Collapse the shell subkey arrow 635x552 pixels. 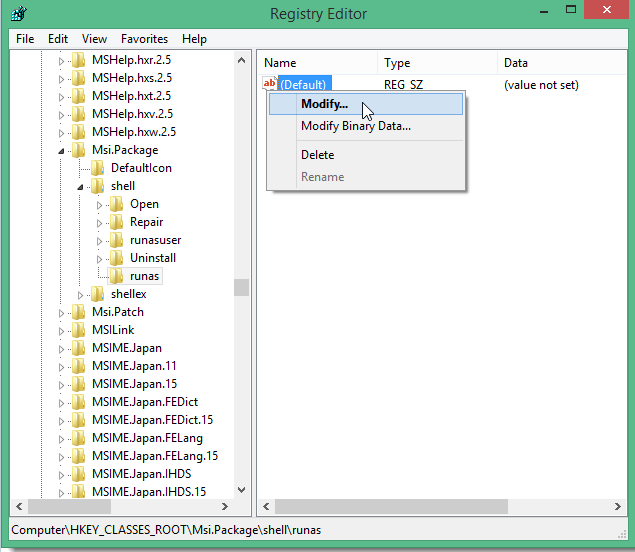(80, 187)
